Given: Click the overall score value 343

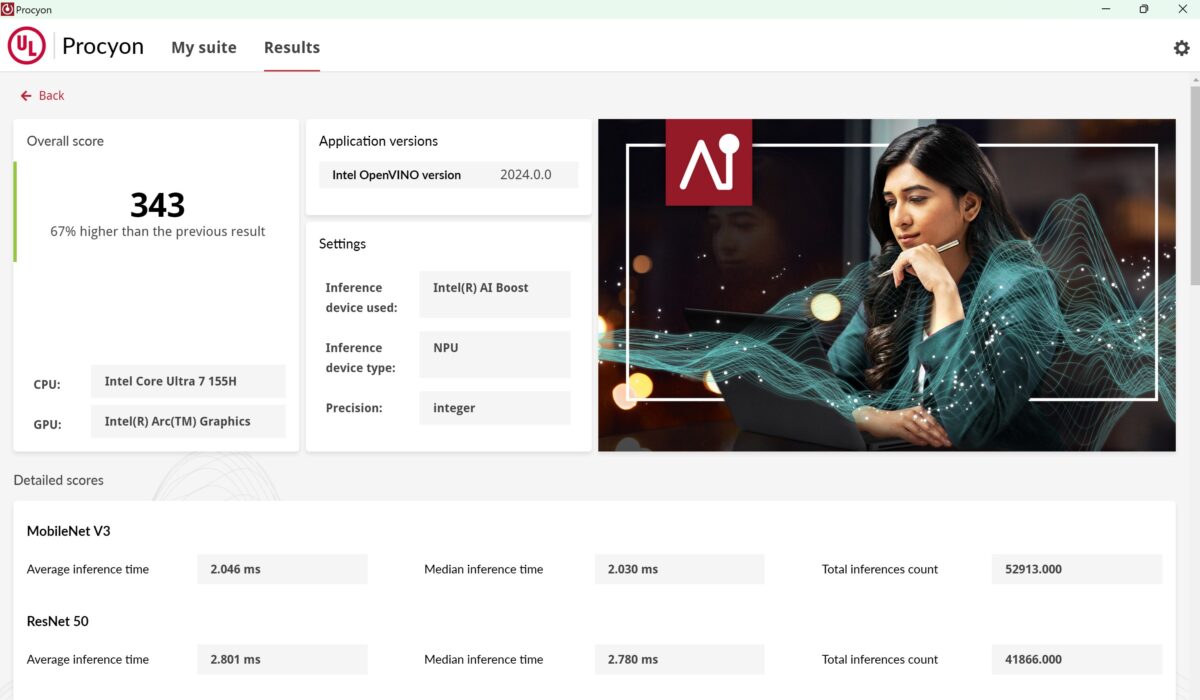Looking at the screenshot, I should [158, 205].
